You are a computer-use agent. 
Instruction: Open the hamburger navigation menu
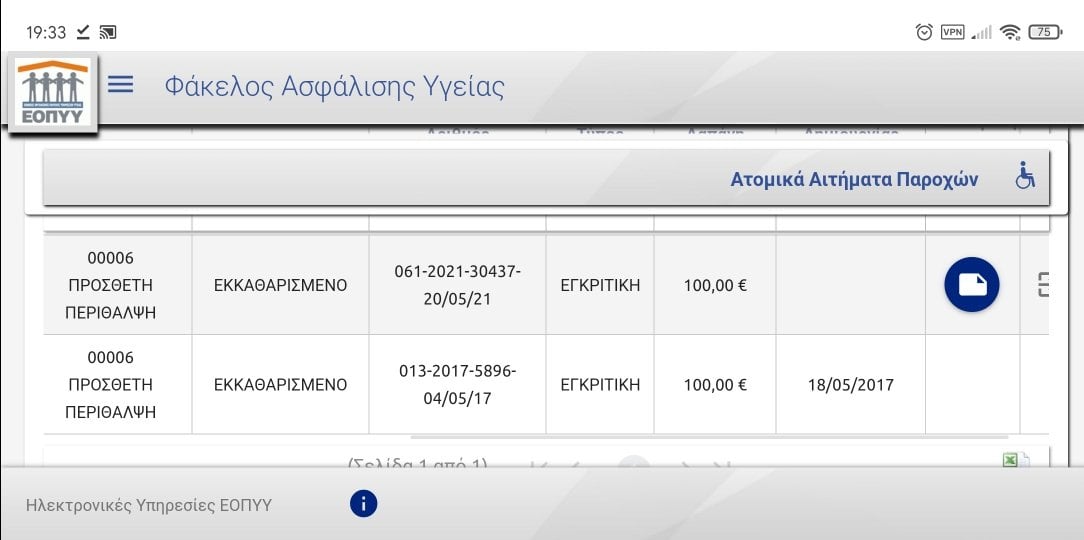(120, 85)
